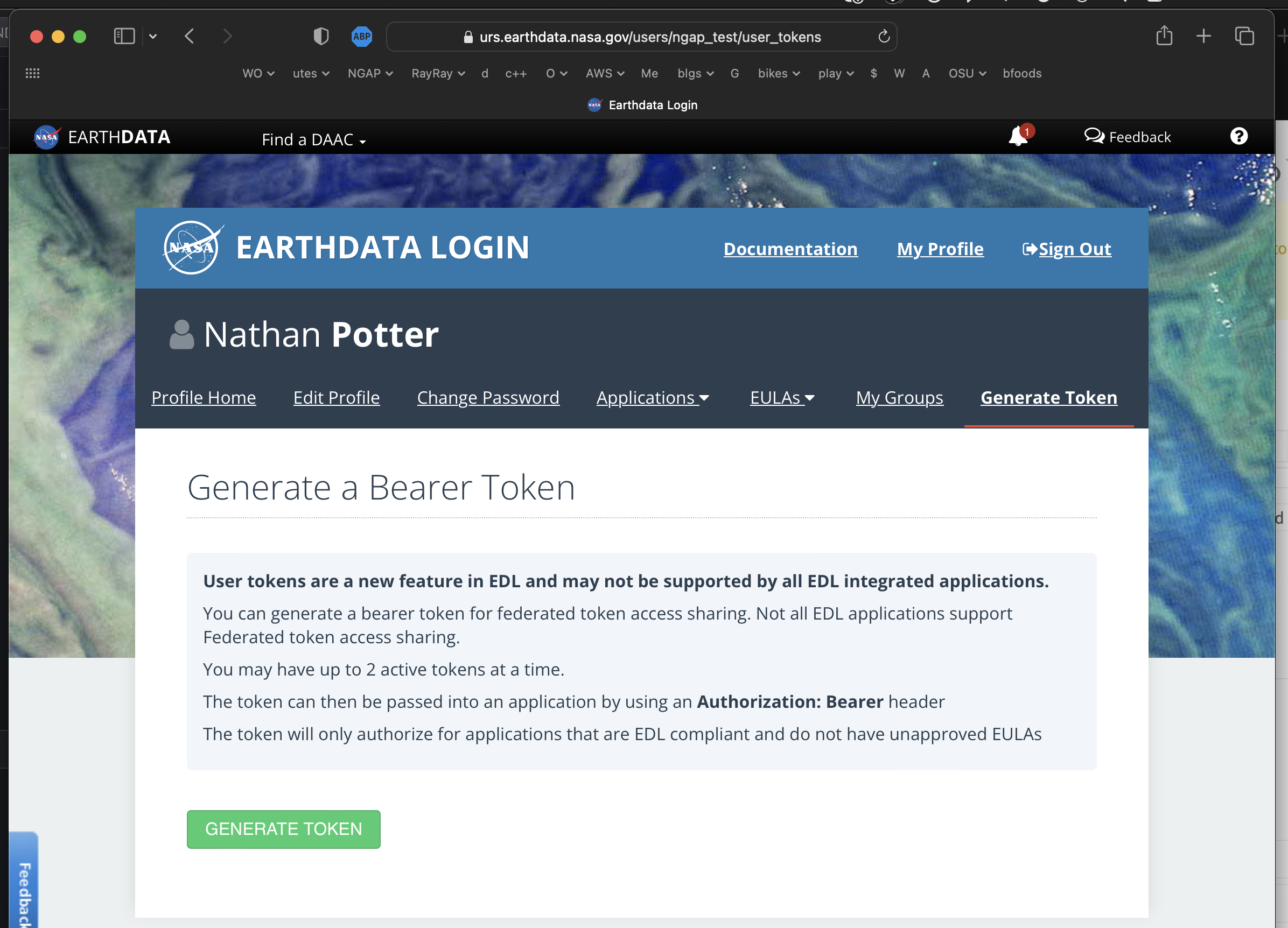
Task: Open the ABP ad blocker extension icon
Action: point(362,36)
